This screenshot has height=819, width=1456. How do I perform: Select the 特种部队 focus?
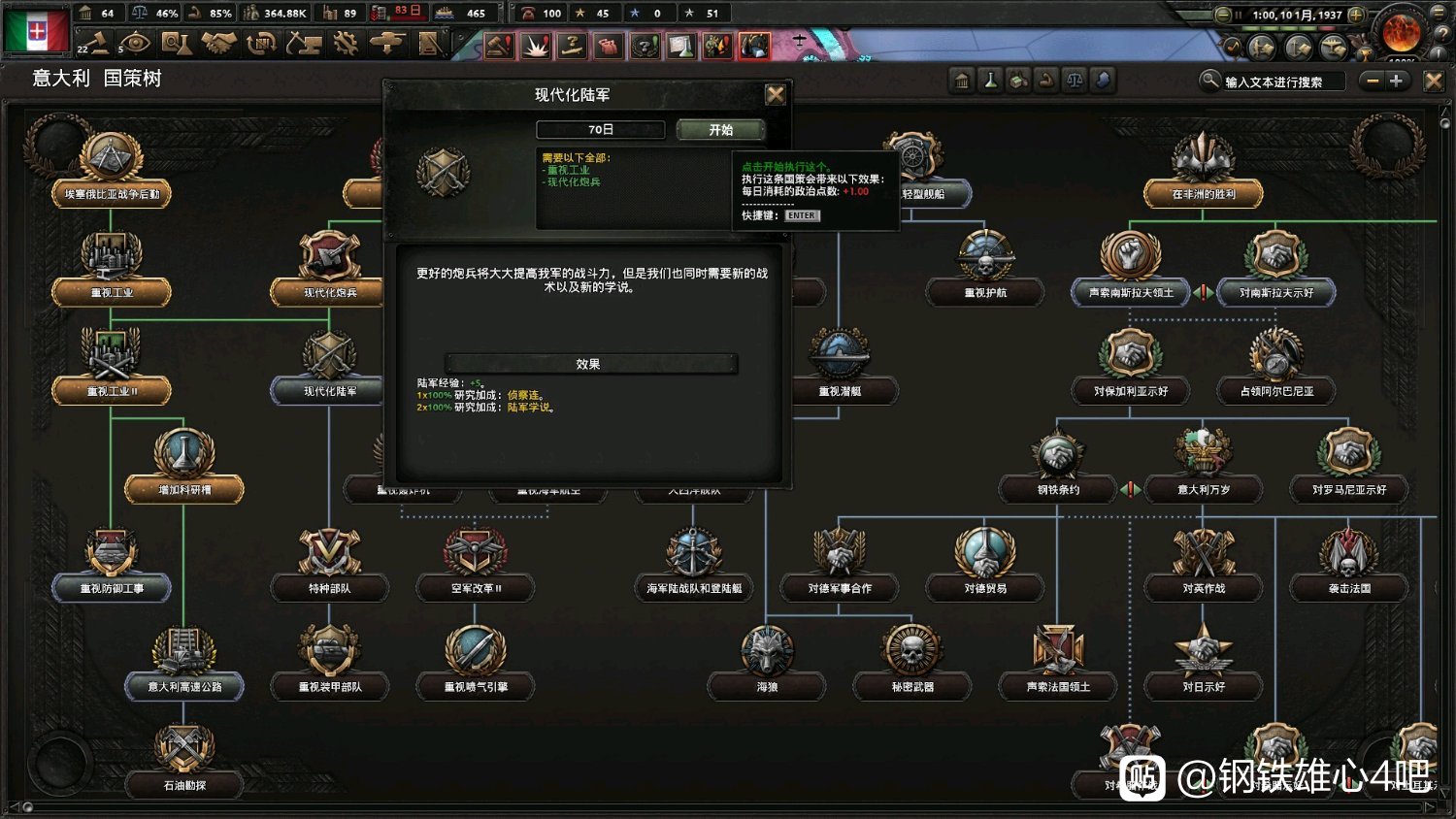click(x=330, y=564)
